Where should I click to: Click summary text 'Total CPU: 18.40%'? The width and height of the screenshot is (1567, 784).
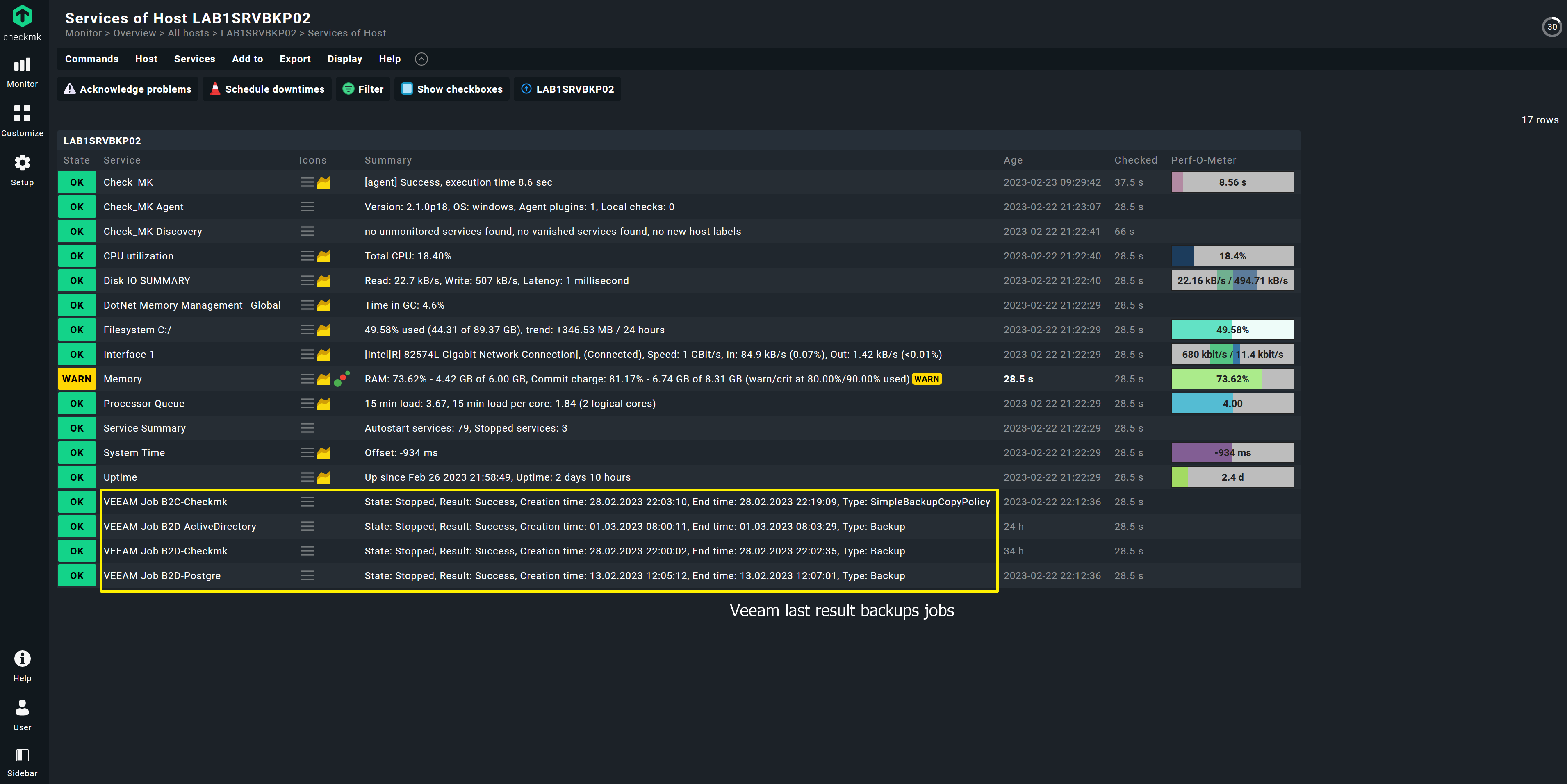pos(408,256)
